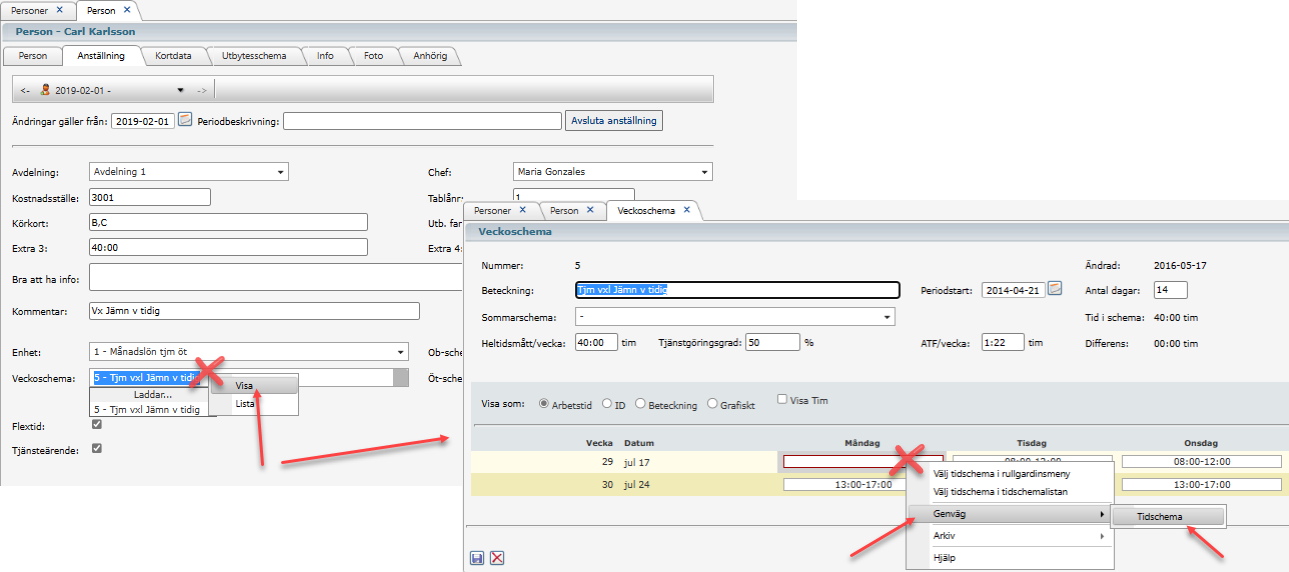
Task: Close the Person tab in back window
Action: [x=126, y=10]
